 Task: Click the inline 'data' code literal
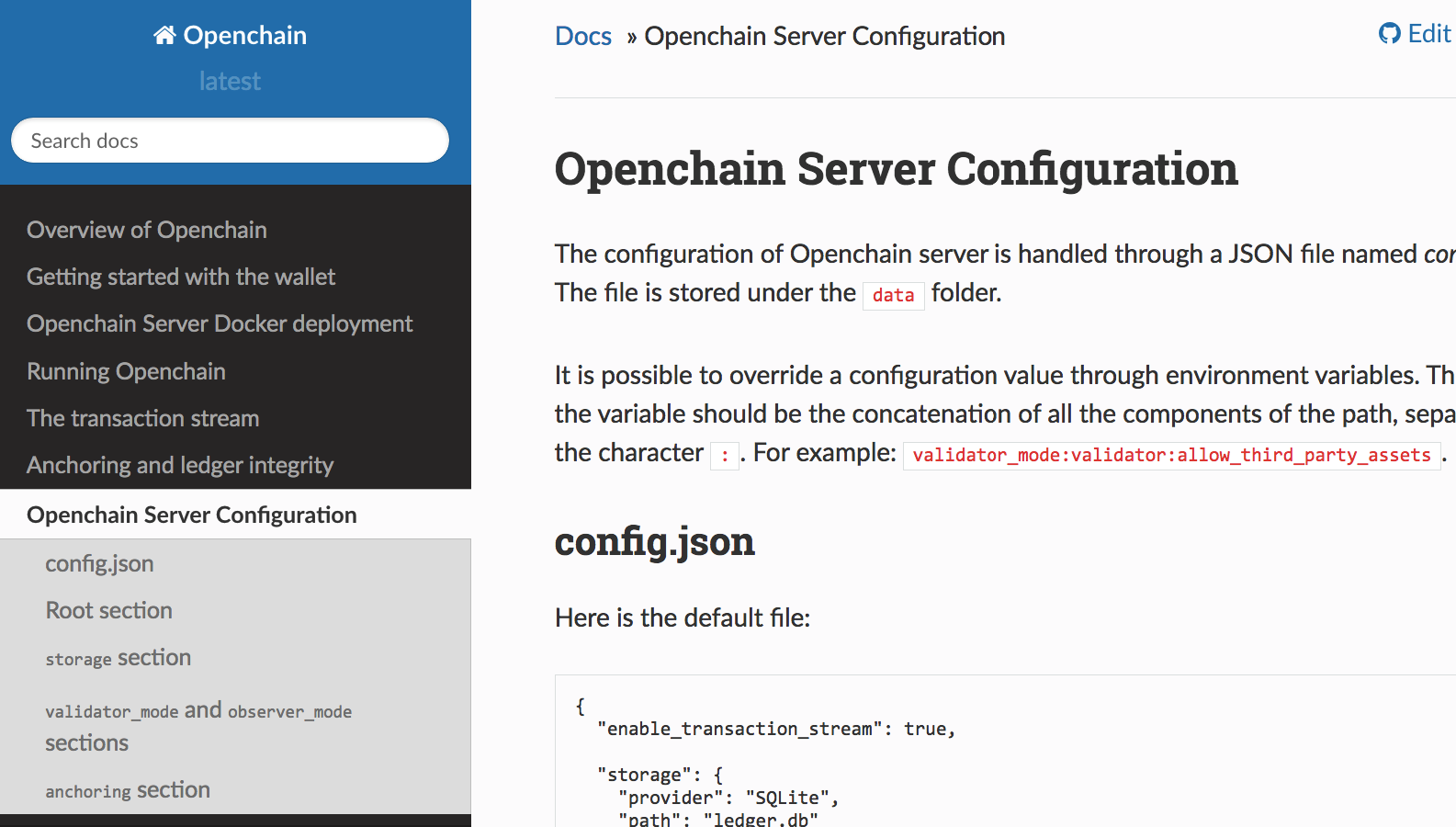pyautogui.click(x=894, y=295)
